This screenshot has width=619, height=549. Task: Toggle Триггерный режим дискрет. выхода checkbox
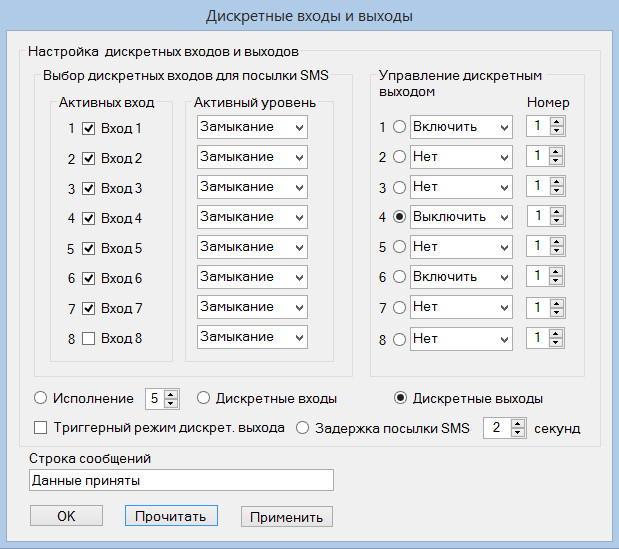40,428
